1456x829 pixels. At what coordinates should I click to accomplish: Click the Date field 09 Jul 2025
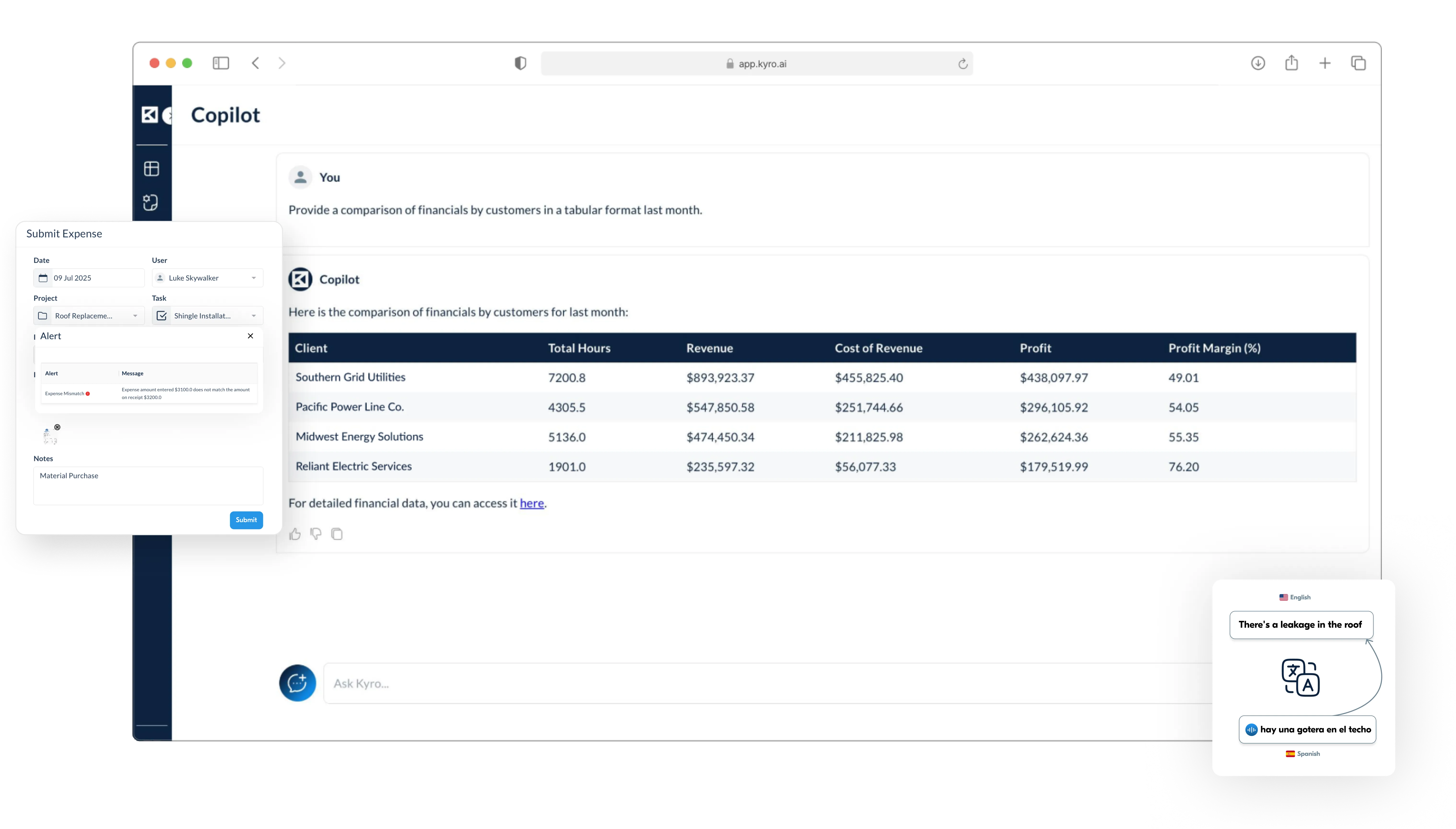point(89,278)
